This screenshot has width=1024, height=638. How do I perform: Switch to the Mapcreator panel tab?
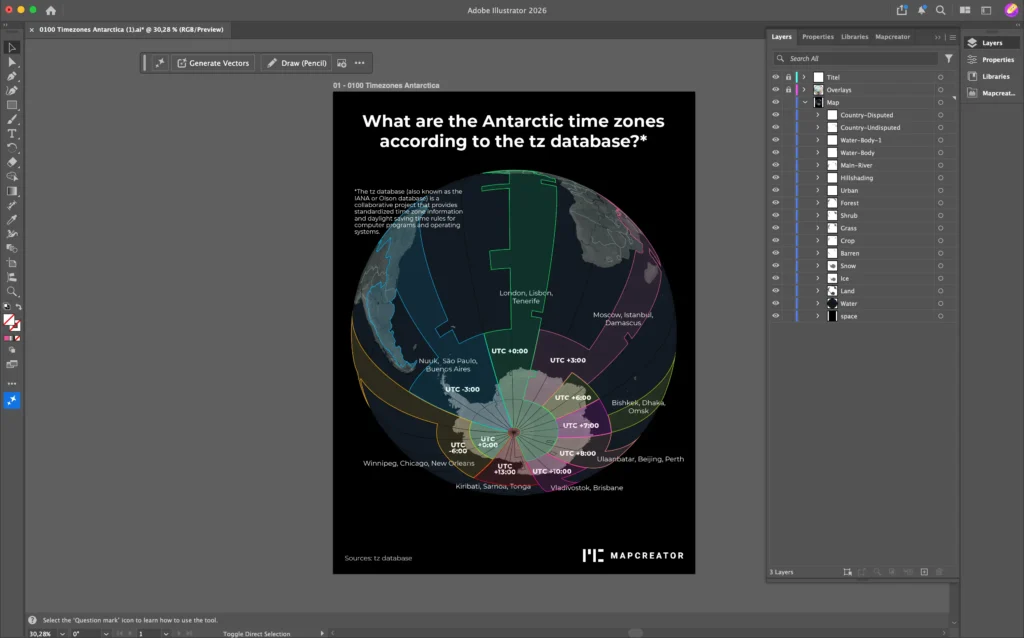coord(892,37)
